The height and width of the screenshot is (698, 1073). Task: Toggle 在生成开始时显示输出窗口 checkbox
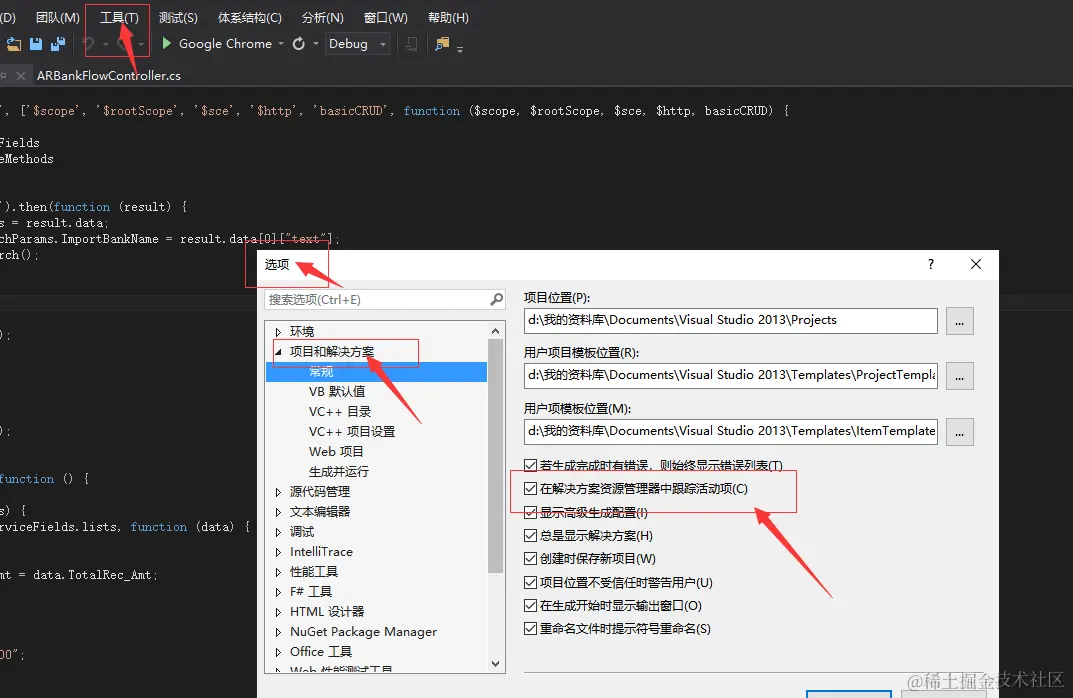coord(530,606)
